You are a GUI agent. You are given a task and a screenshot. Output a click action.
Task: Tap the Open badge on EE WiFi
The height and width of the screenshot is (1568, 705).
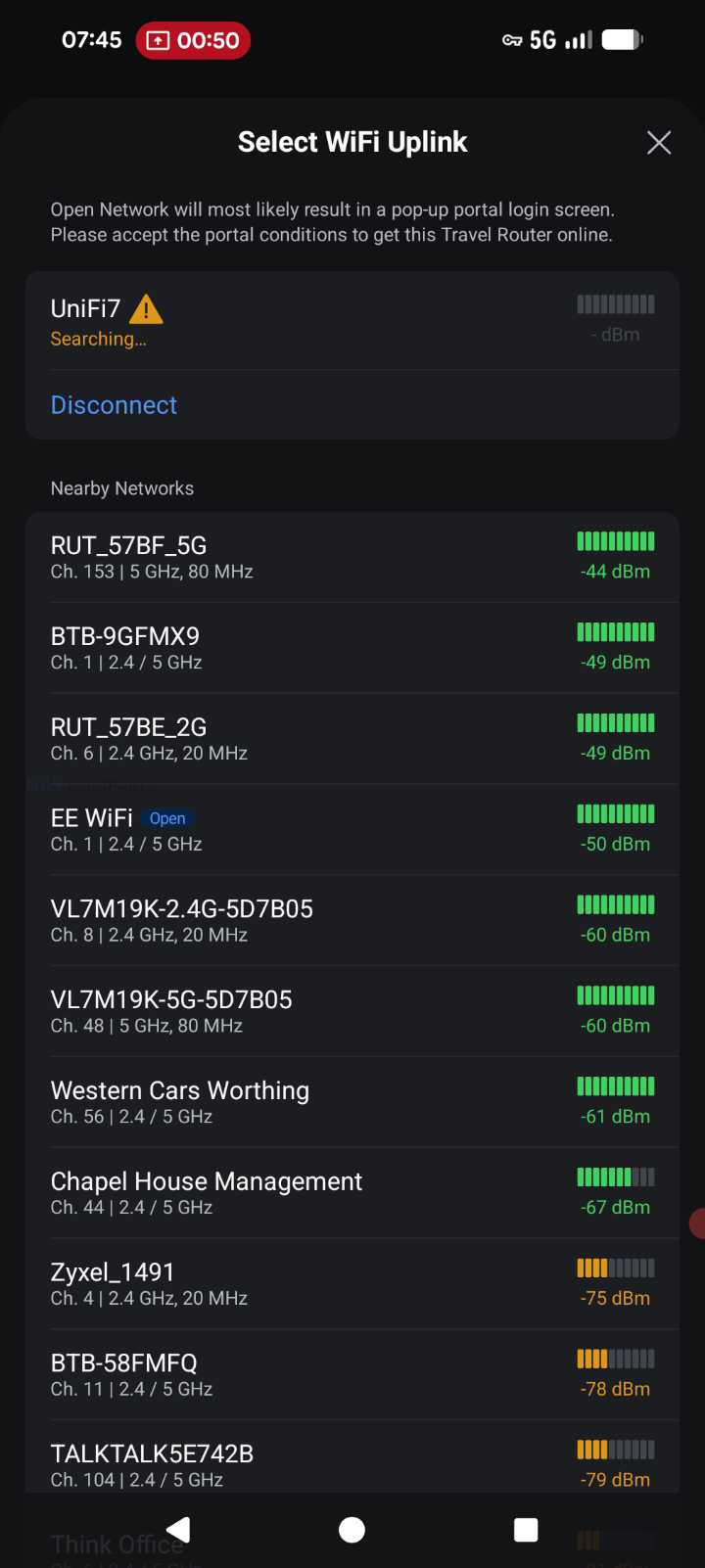(x=167, y=818)
